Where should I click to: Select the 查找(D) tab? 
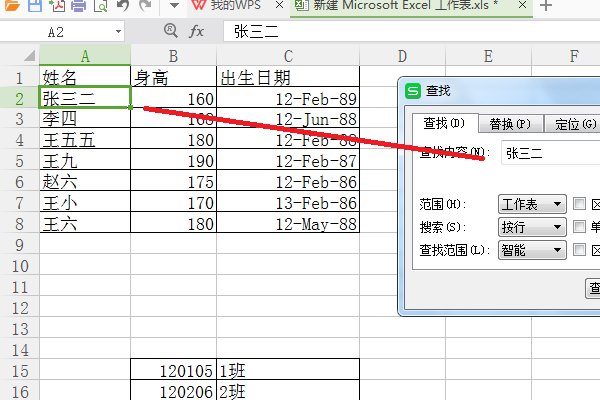[x=445, y=123]
